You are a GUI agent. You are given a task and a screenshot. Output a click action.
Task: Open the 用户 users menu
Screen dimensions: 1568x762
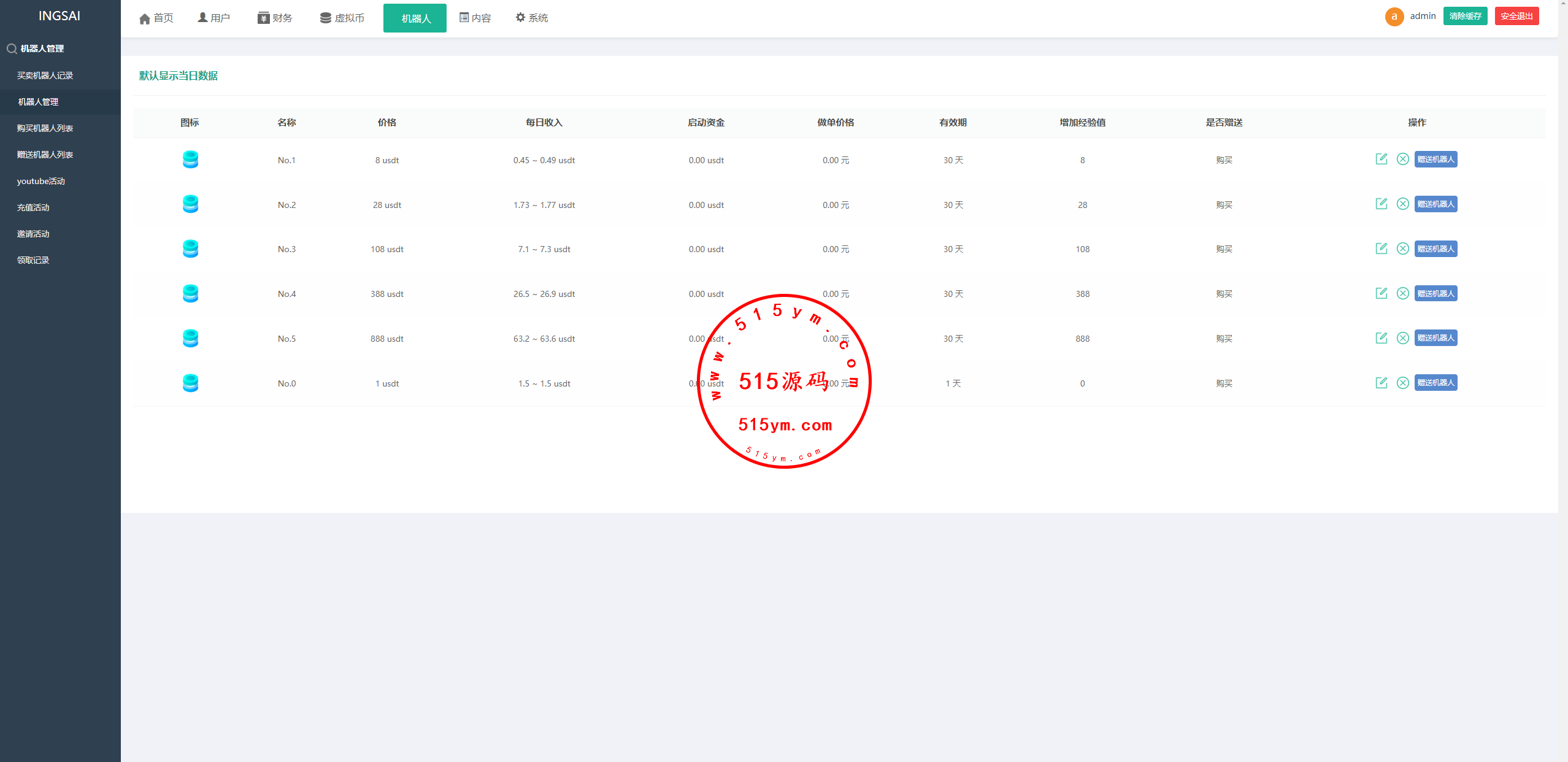(213, 18)
